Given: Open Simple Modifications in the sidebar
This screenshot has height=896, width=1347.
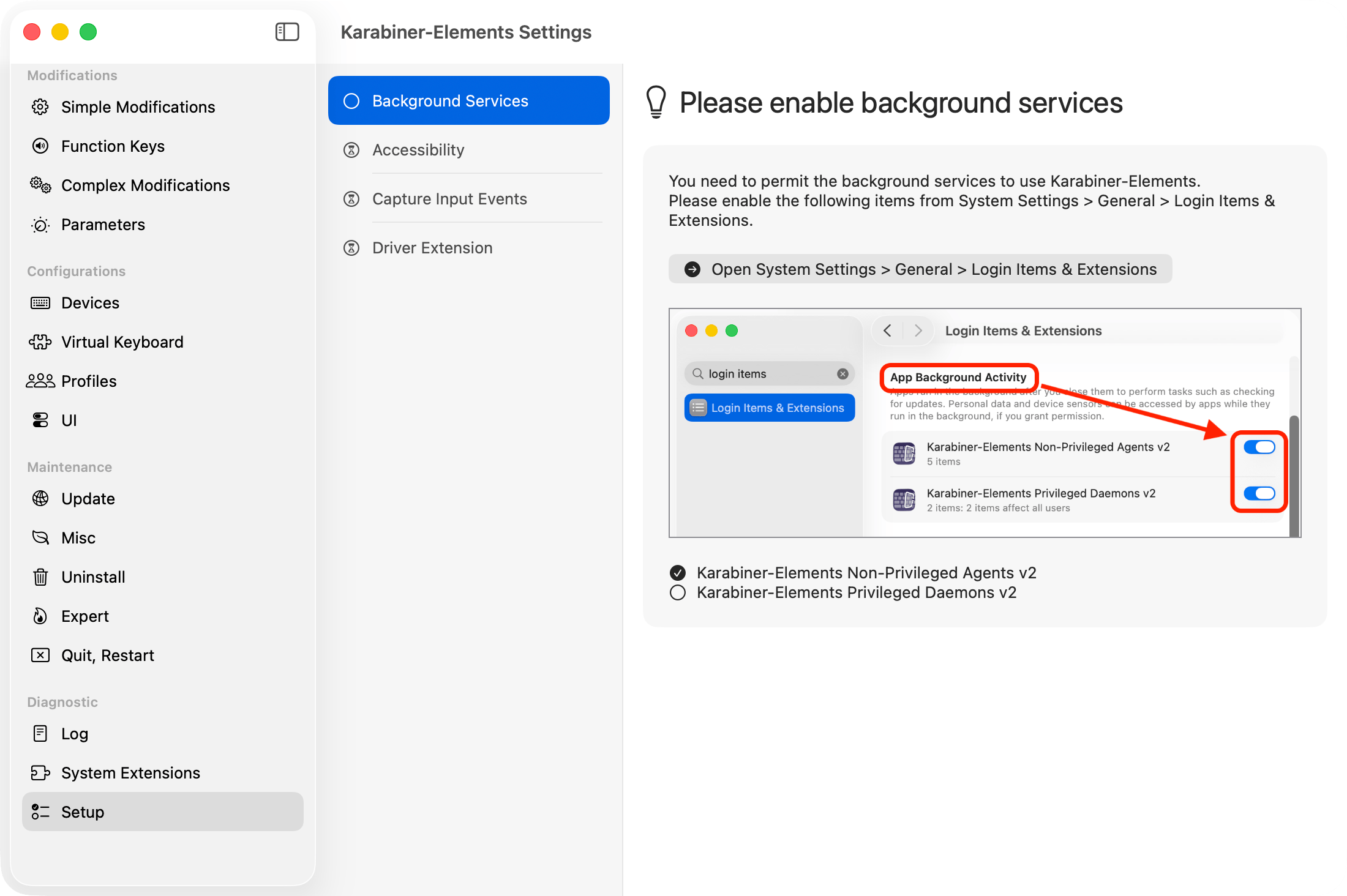Looking at the screenshot, I should tap(163, 107).
